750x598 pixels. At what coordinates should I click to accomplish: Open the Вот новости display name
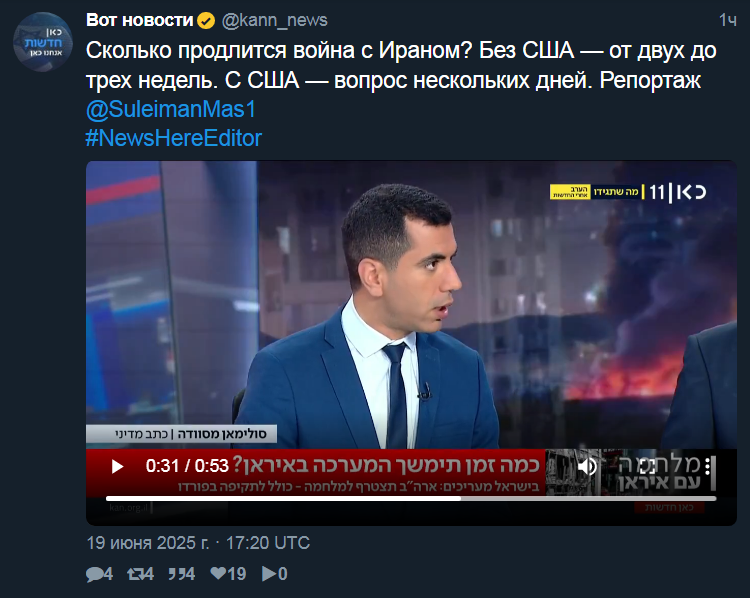[x=140, y=20]
